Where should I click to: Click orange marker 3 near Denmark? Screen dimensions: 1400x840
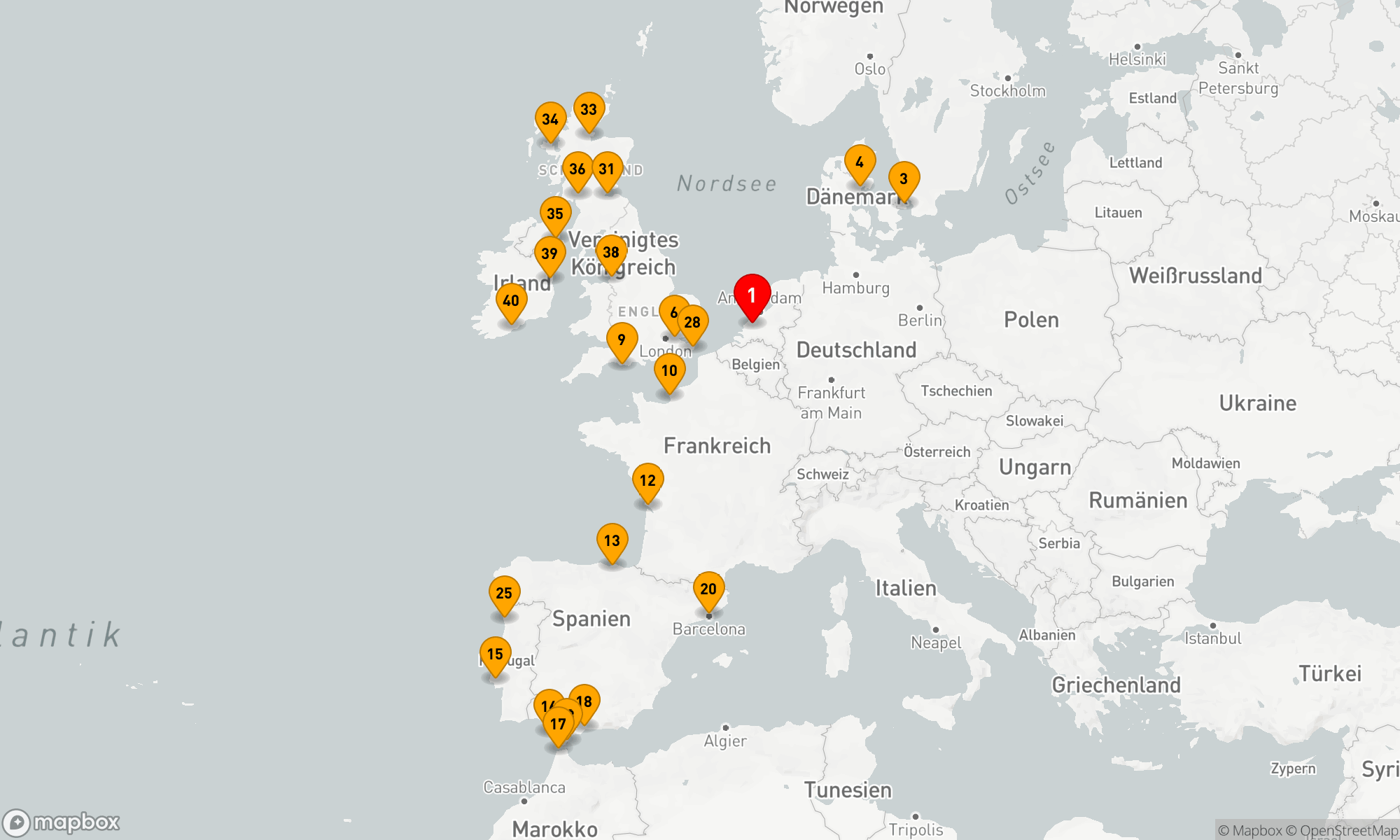point(904,179)
